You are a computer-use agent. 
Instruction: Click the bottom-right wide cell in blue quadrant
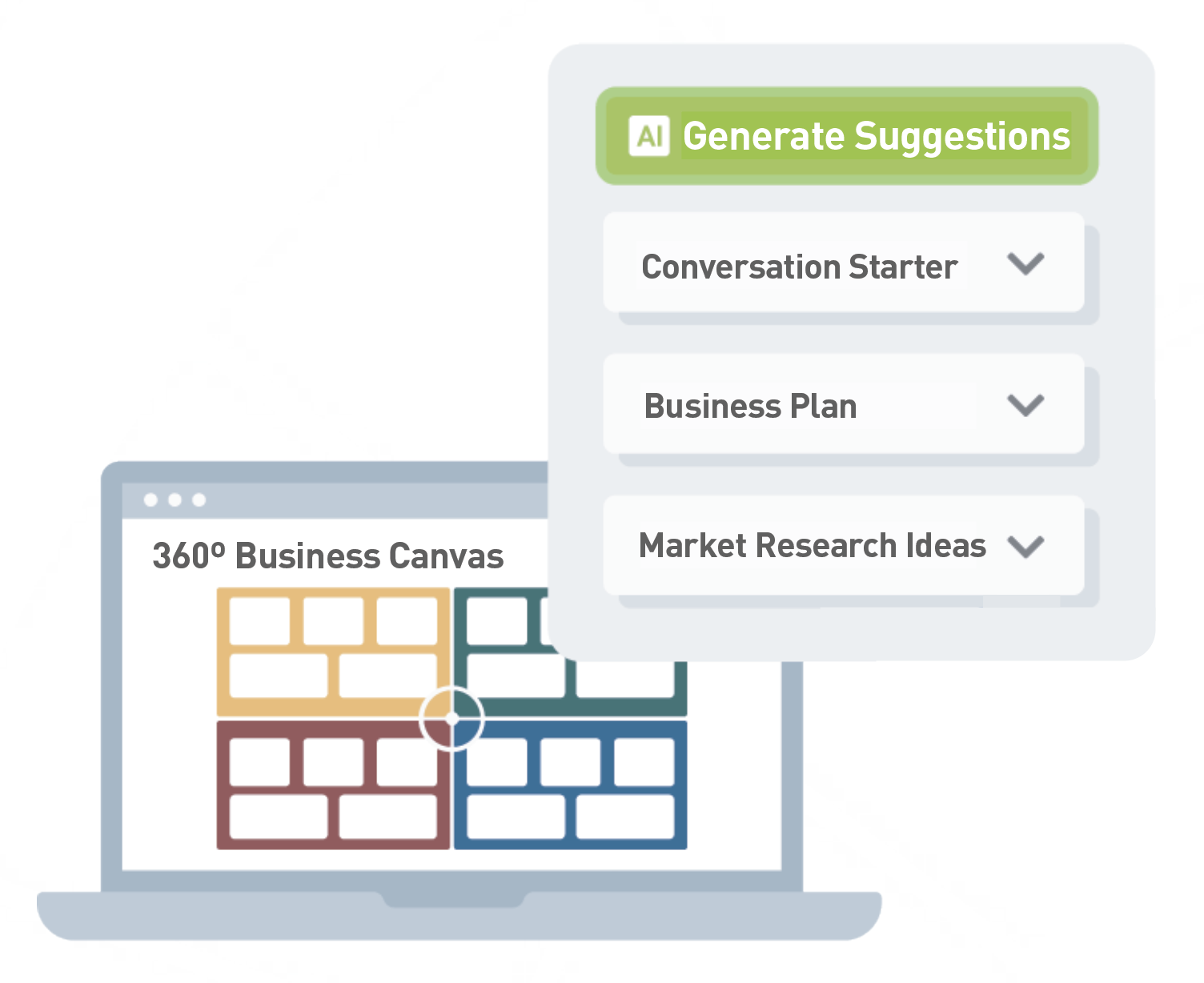(625, 816)
